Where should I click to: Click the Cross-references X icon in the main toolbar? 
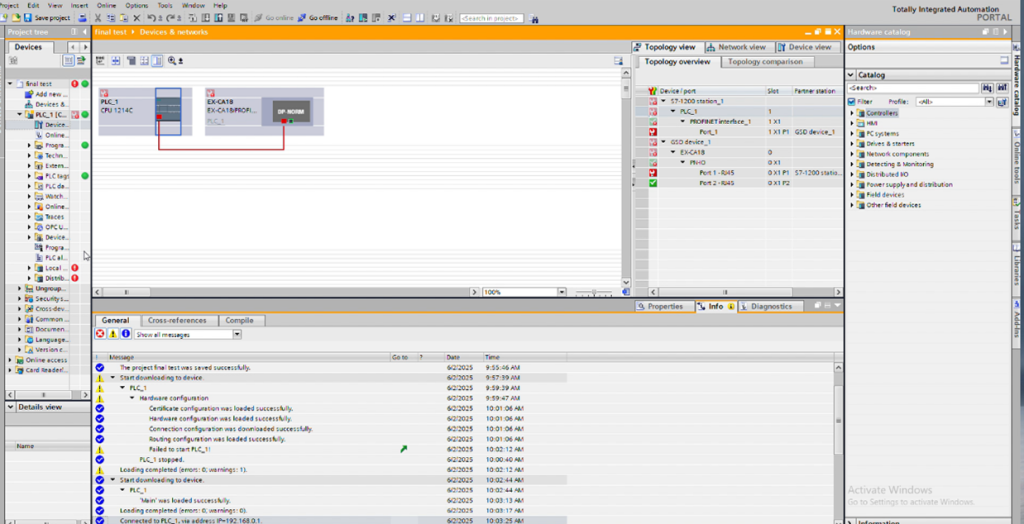coord(391,18)
